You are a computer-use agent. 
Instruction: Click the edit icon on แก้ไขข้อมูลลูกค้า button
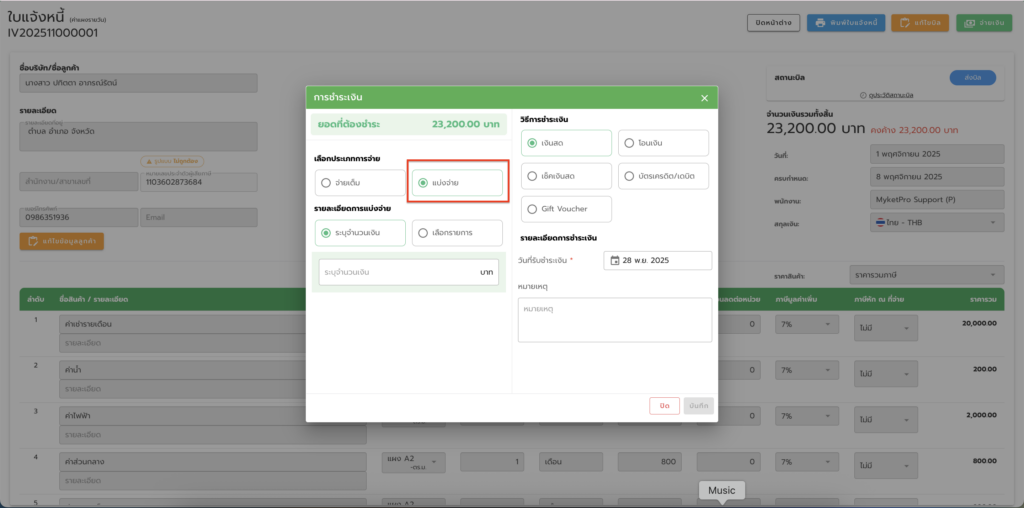pos(33,241)
